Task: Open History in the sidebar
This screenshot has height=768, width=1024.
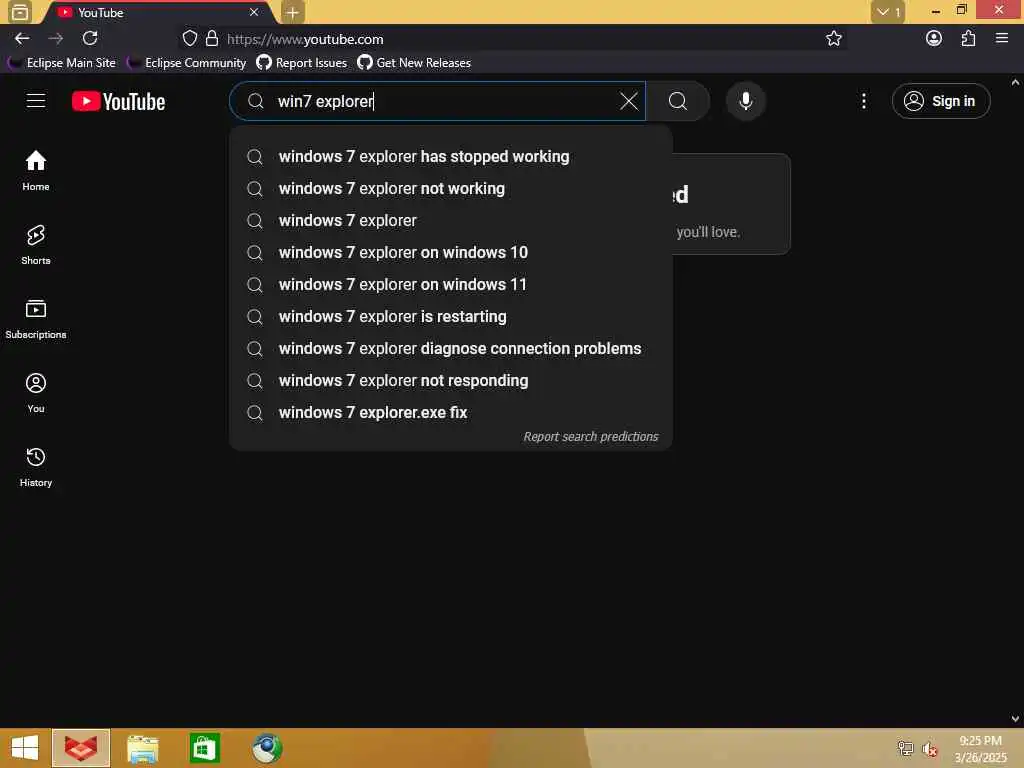Action: tap(36, 466)
